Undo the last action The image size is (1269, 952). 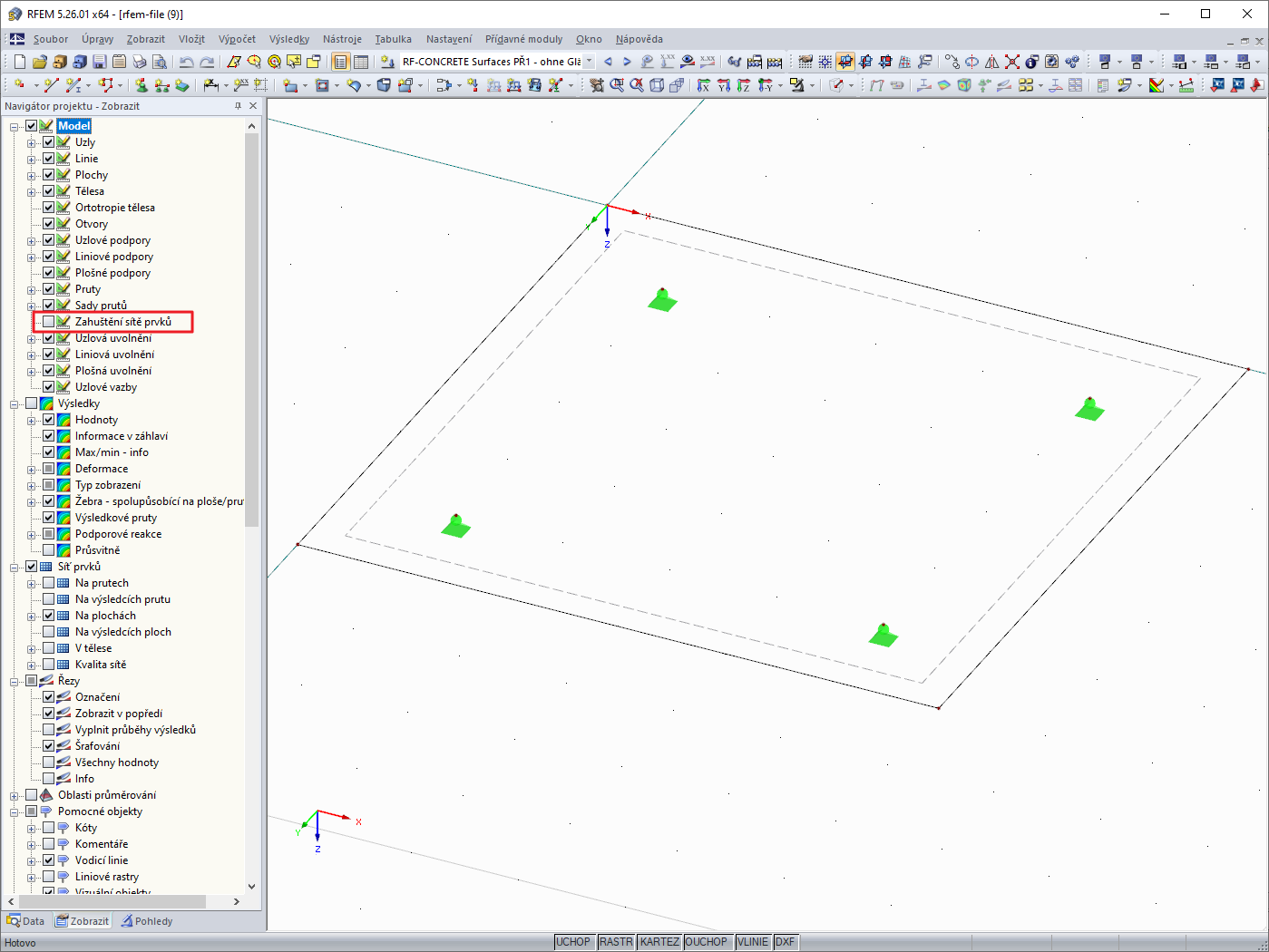point(186,62)
